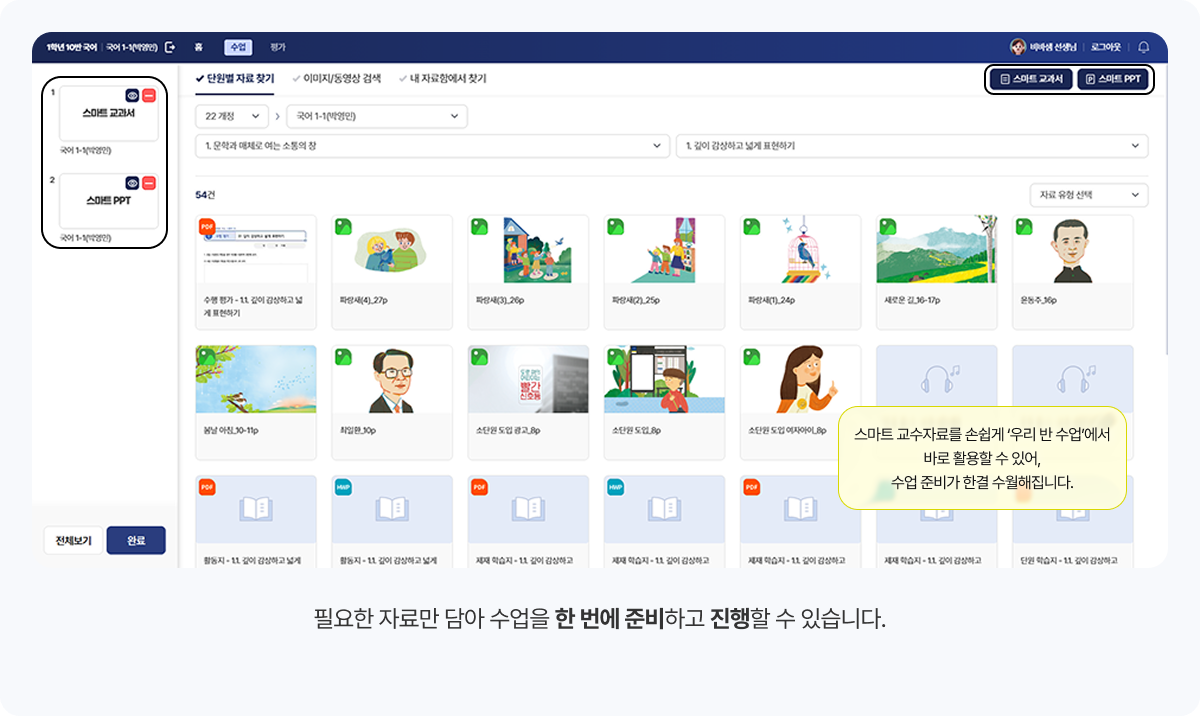Remove 스마트 교과서 with its red minus icon
Image resolution: width=1200 pixels, height=716 pixels.
[x=149, y=95]
